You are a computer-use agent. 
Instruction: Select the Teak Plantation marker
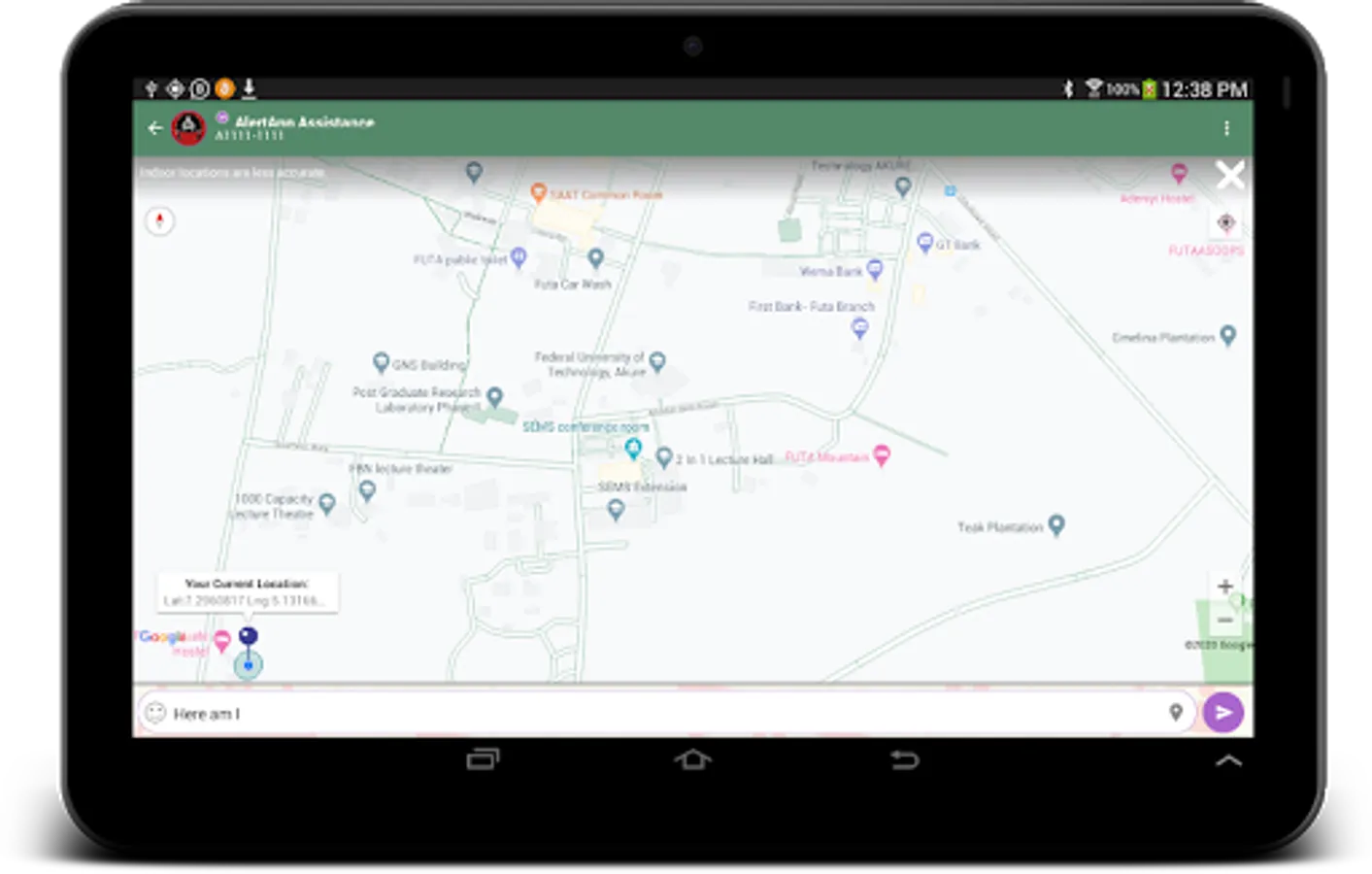1056,525
